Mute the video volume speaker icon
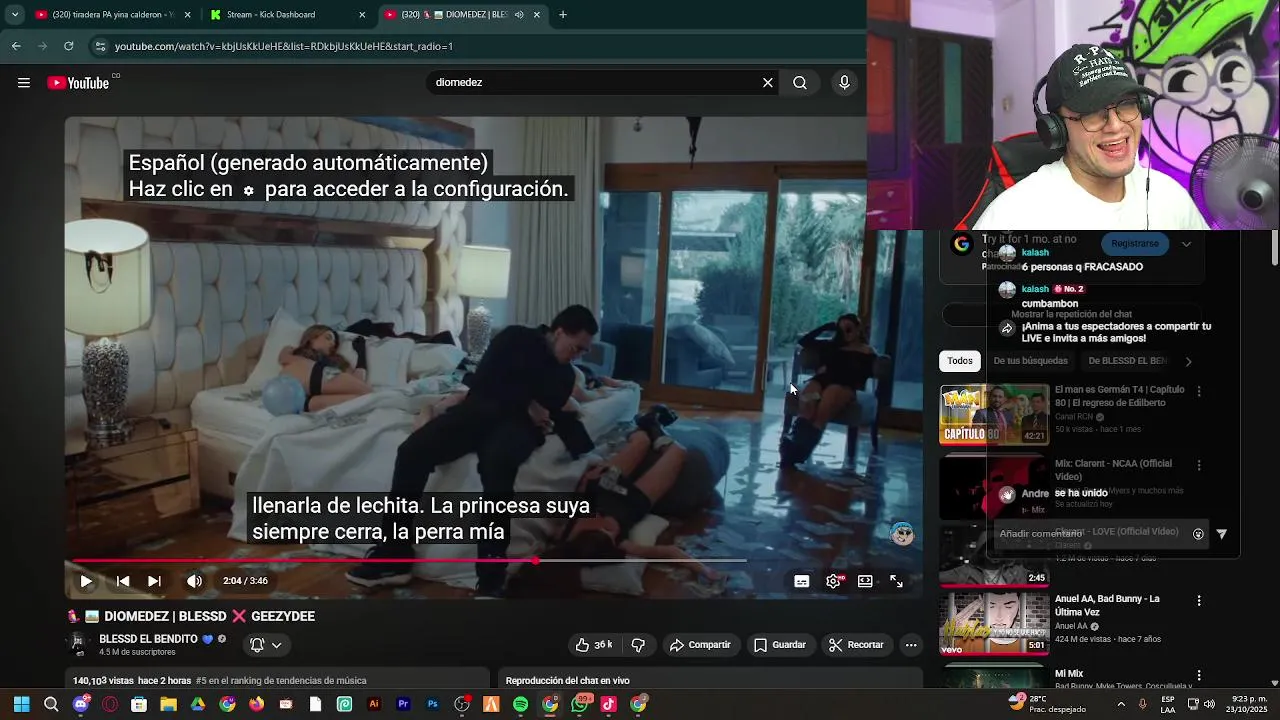1280x720 pixels. coord(194,581)
